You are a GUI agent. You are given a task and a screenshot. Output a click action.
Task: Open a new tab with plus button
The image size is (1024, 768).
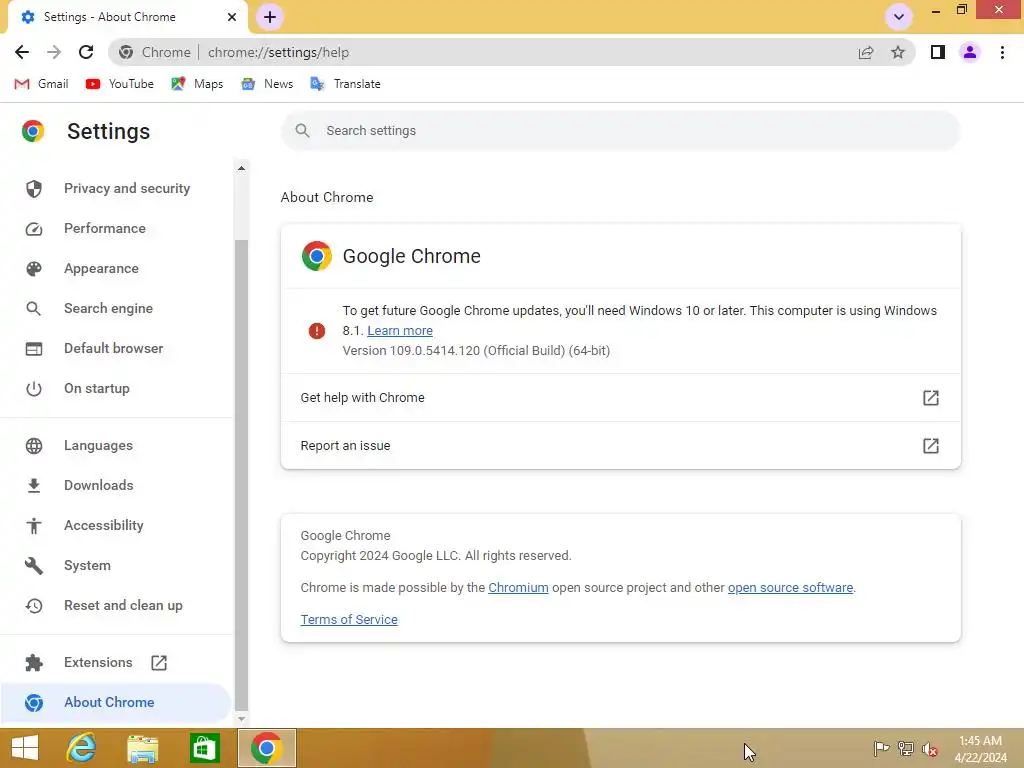pyautogui.click(x=270, y=17)
